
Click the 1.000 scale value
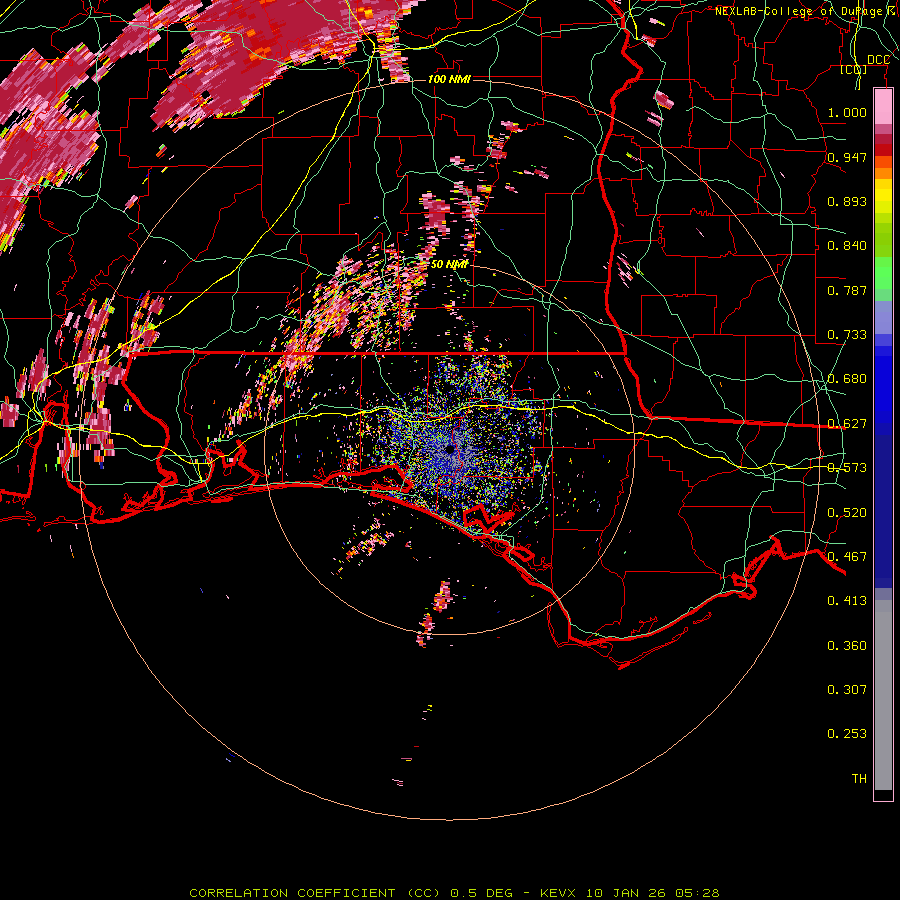(847, 112)
